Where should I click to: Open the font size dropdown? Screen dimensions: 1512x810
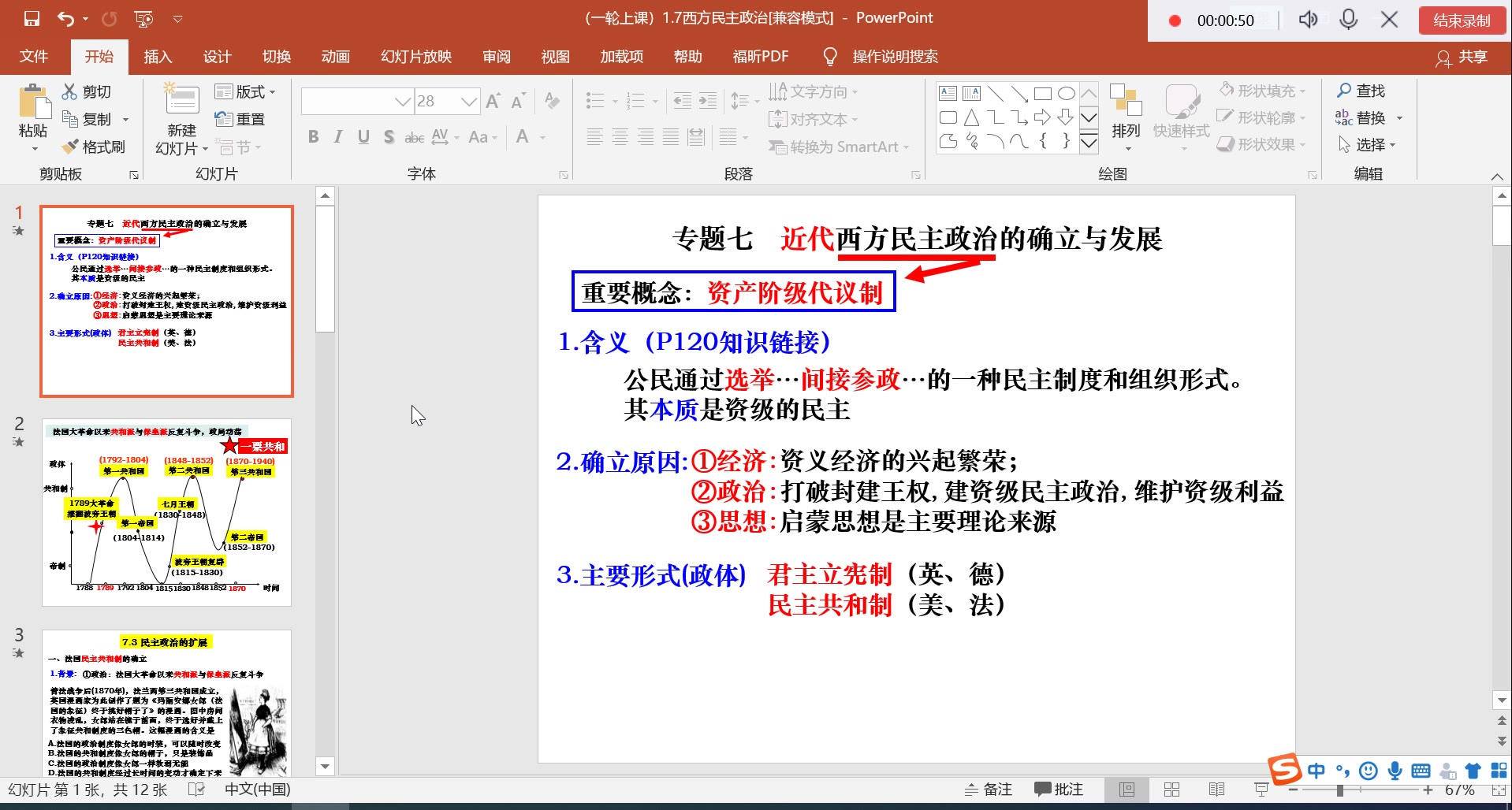471,101
